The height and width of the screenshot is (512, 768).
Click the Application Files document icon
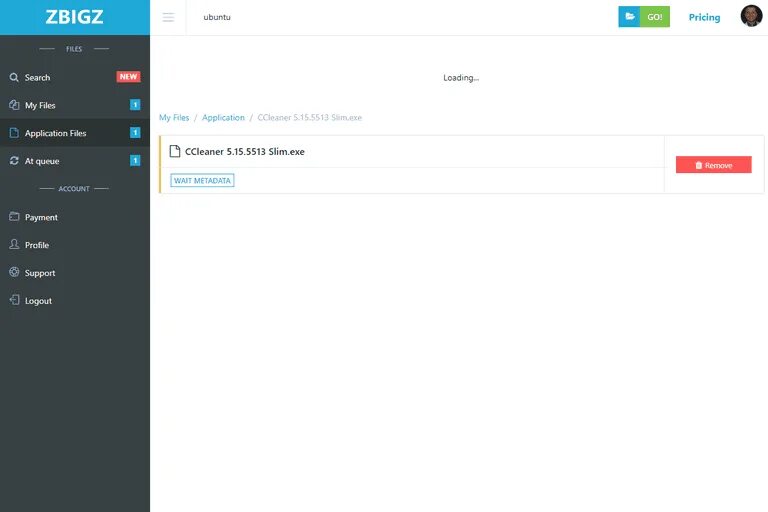[x=14, y=133]
